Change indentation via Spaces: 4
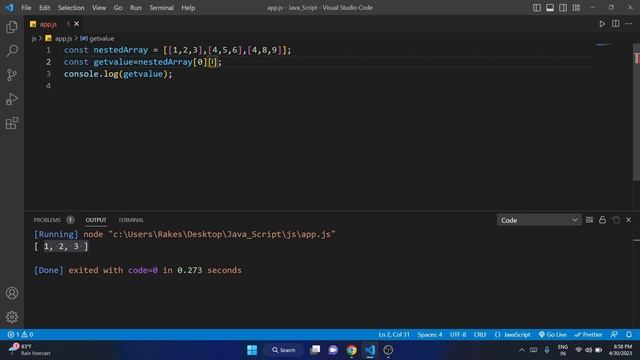 (430, 334)
